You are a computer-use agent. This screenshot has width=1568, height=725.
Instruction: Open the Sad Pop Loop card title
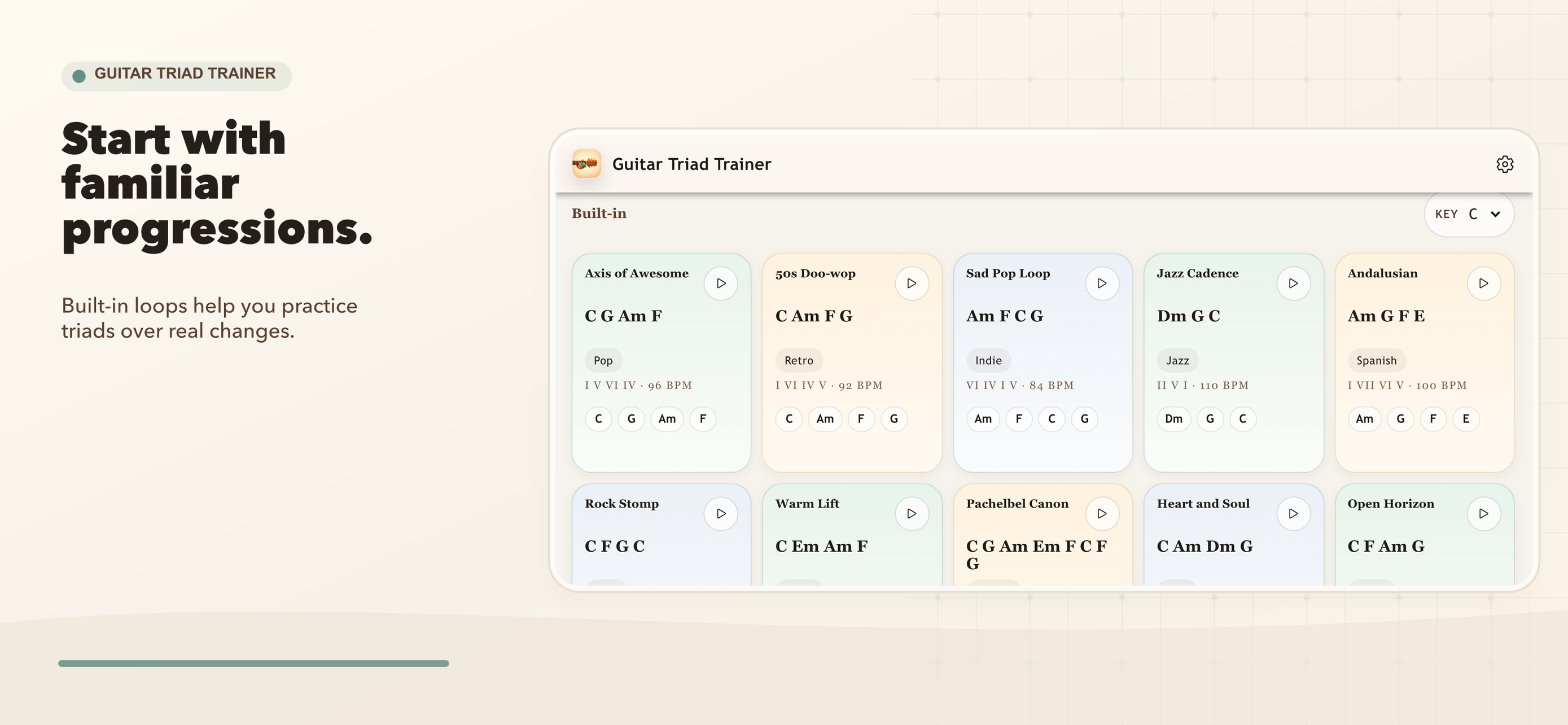tap(1008, 273)
